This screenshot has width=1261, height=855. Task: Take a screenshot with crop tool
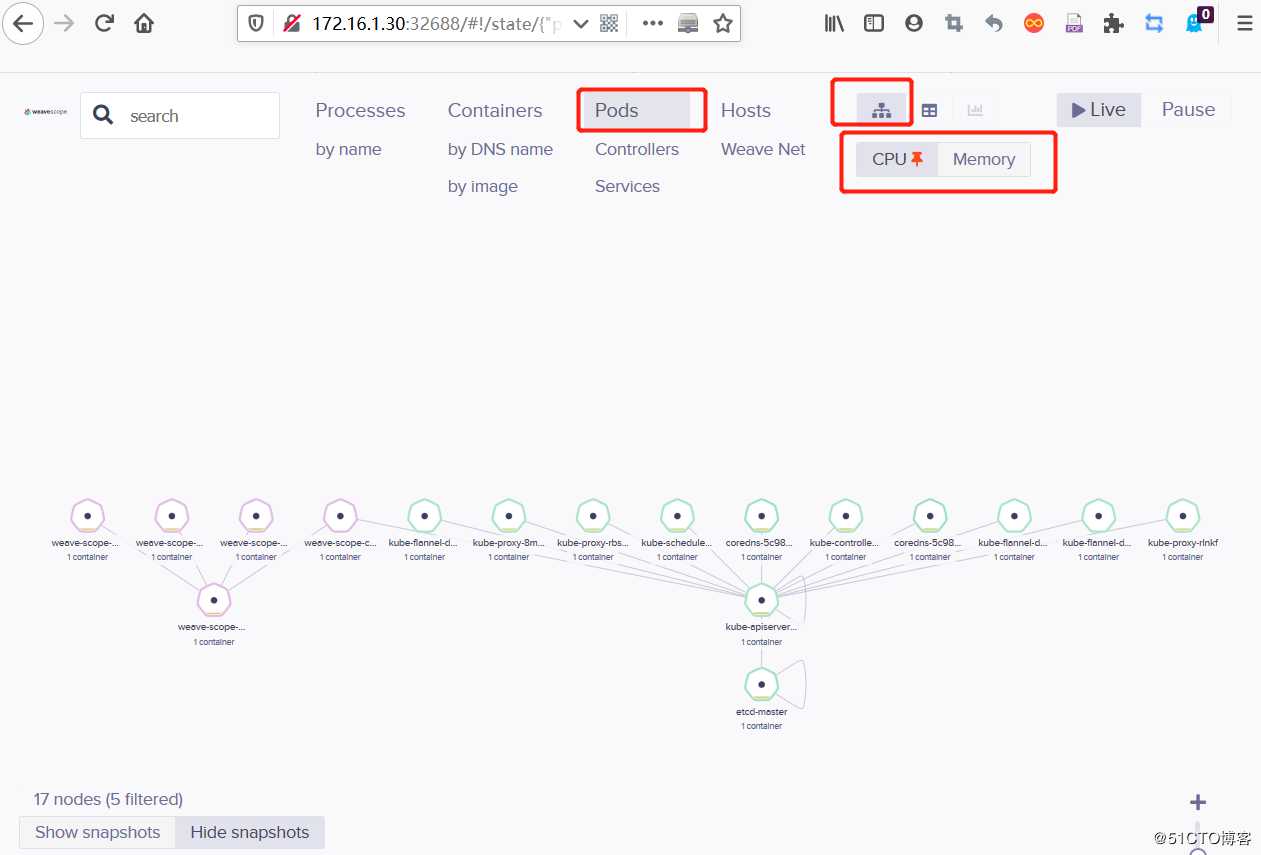click(954, 24)
